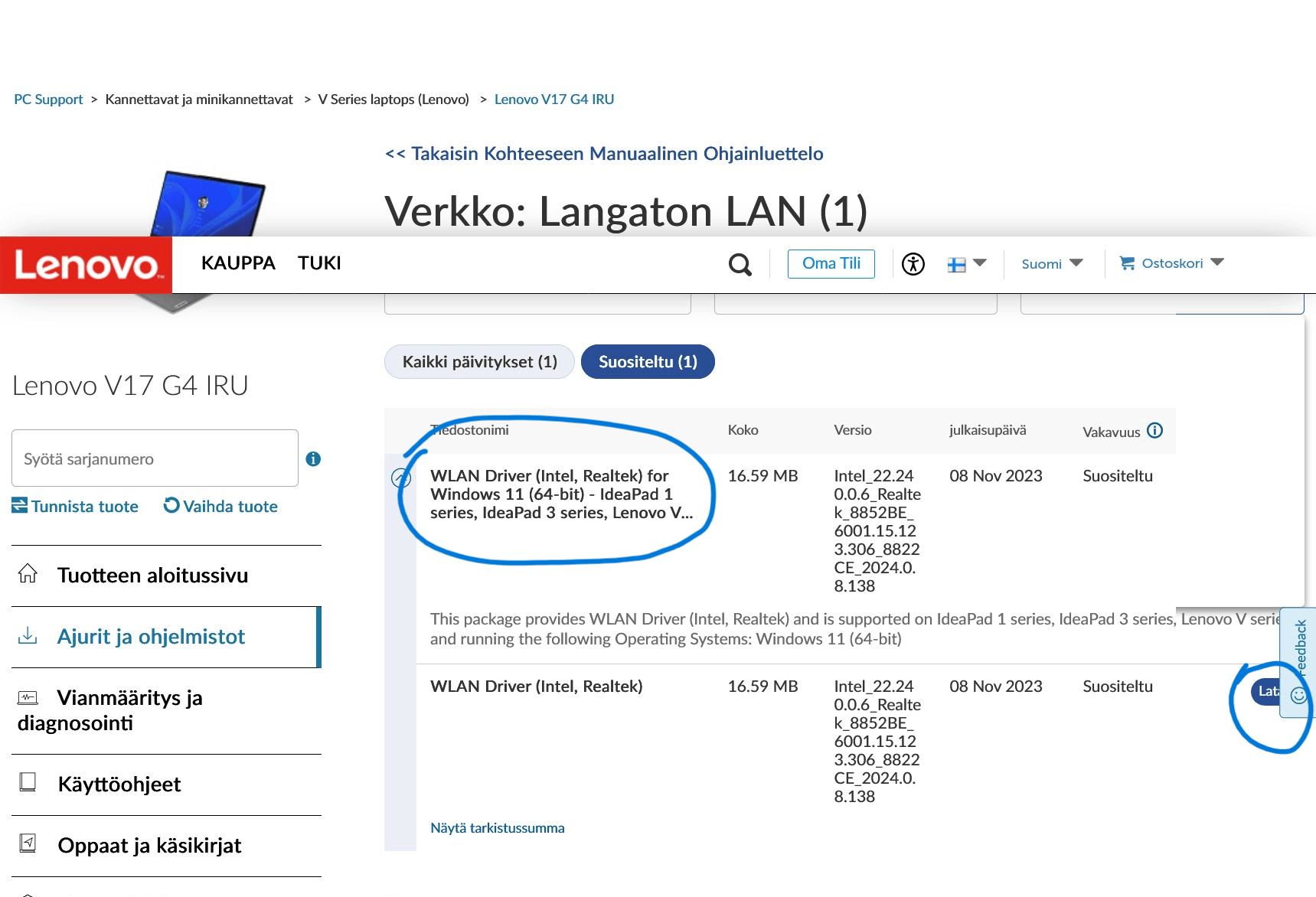Collapse the WLAN Driver row expander
Image resolution: width=1316 pixels, height=897 pixels.
pos(401,478)
